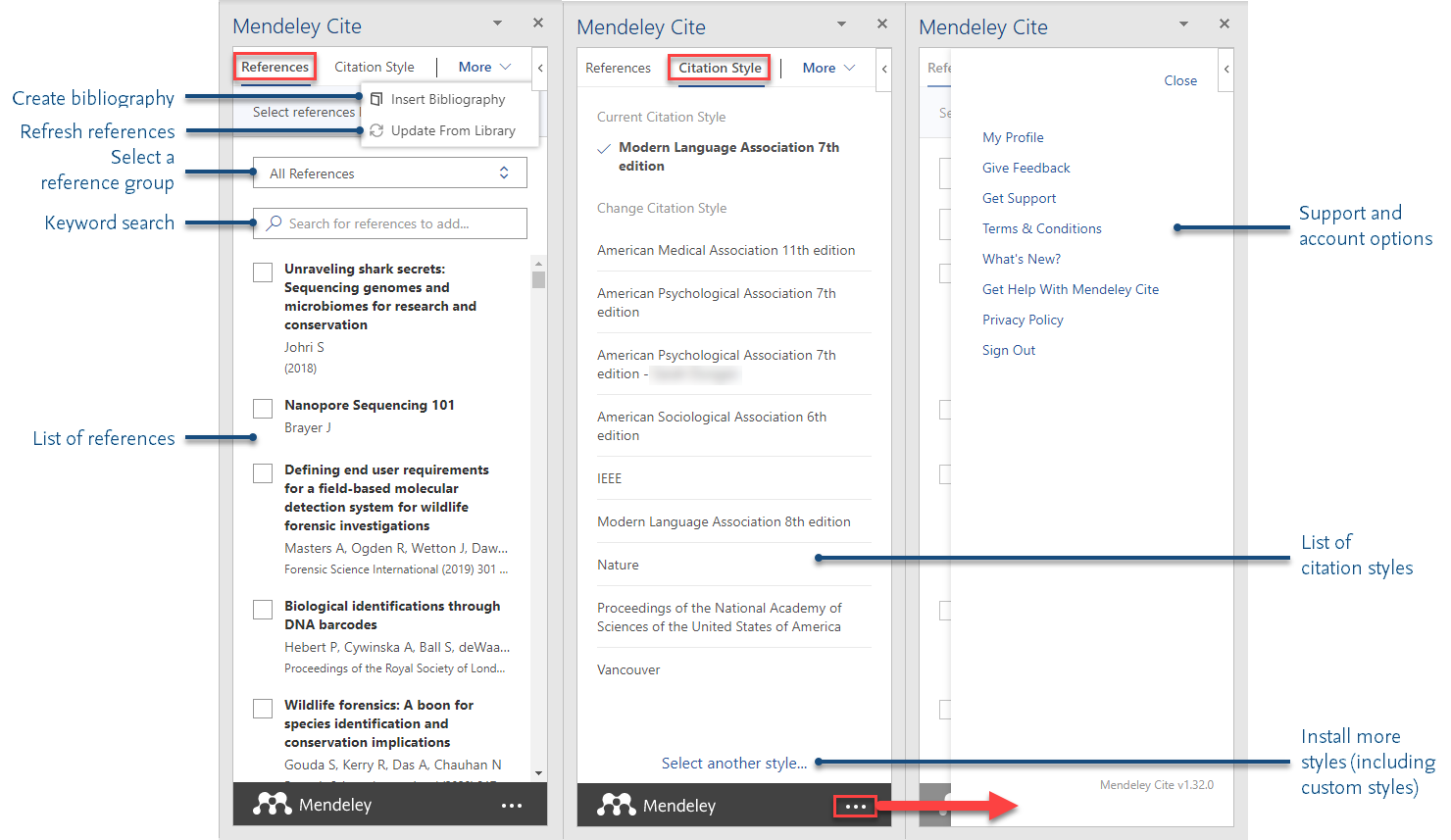The height and width of the screenshot is (840, 1451).
Task: Open Get Support link
Action: (1020, 198)
